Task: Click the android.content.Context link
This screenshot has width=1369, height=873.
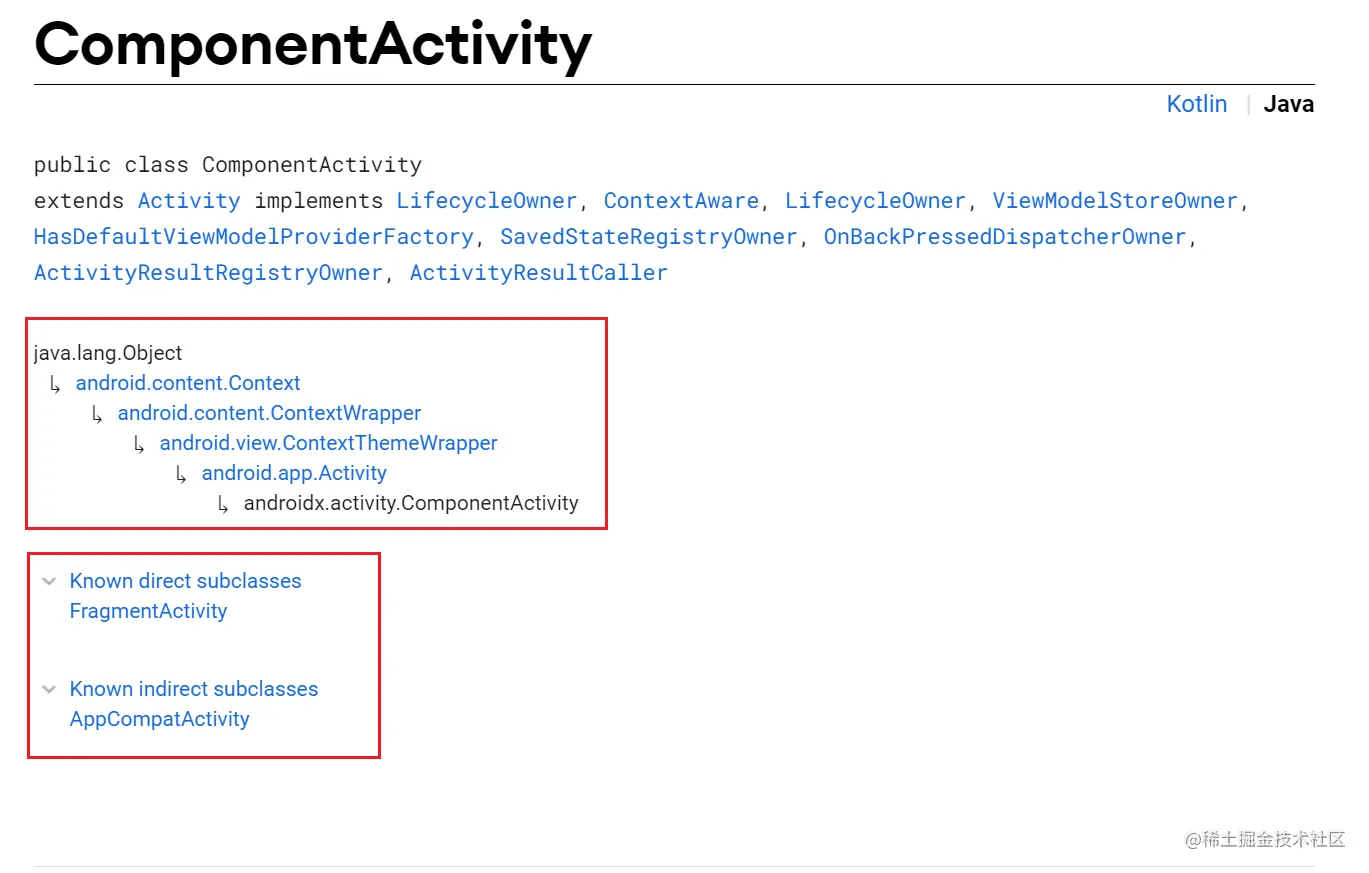Action: pos(188,383)
